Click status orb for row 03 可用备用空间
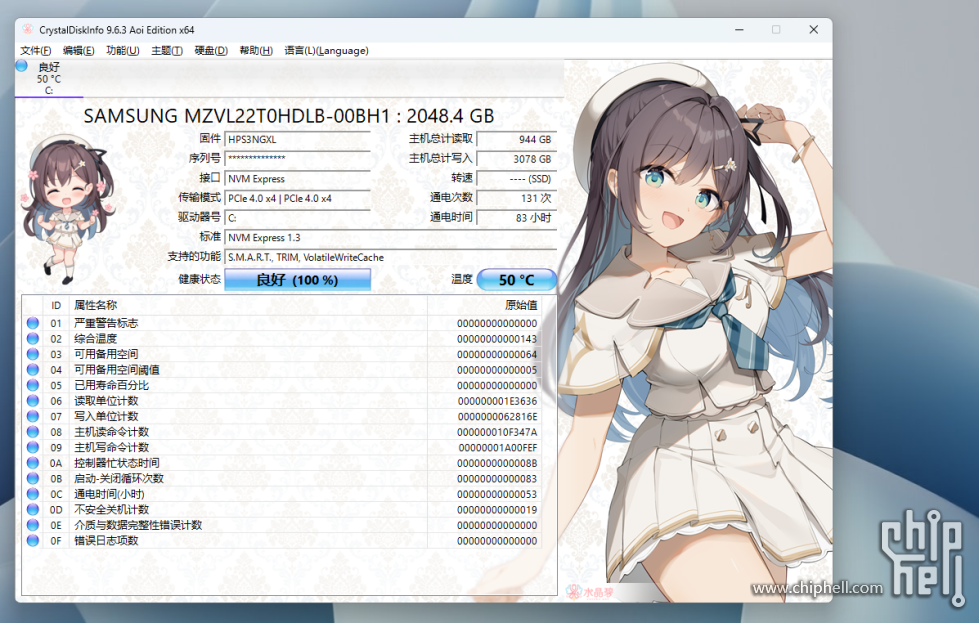Image resolution: width=979 pixels, height=623 pixels. point(32,354)
